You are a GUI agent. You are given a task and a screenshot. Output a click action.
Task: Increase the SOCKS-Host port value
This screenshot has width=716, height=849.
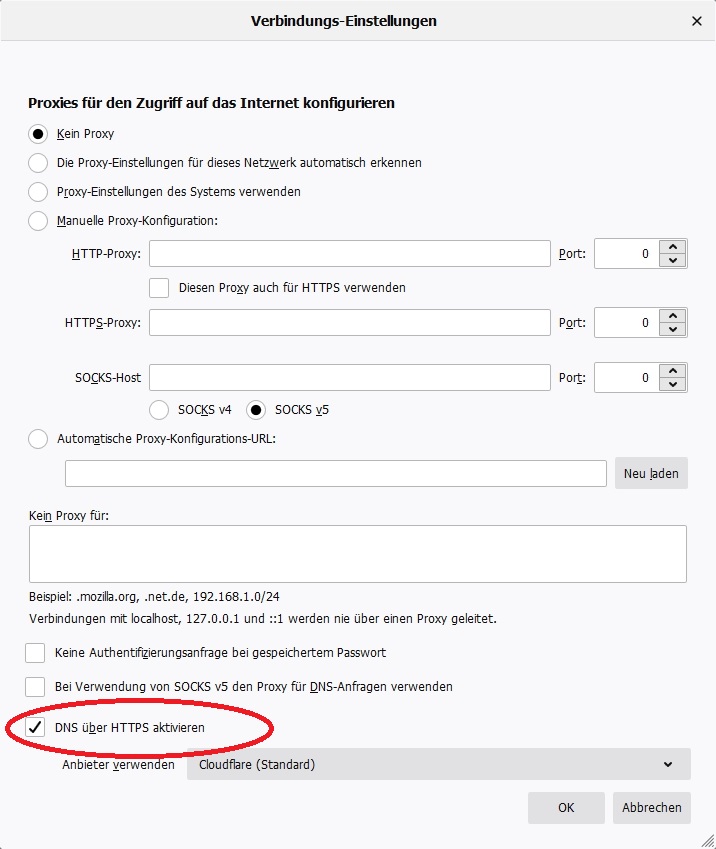point(675,371)
